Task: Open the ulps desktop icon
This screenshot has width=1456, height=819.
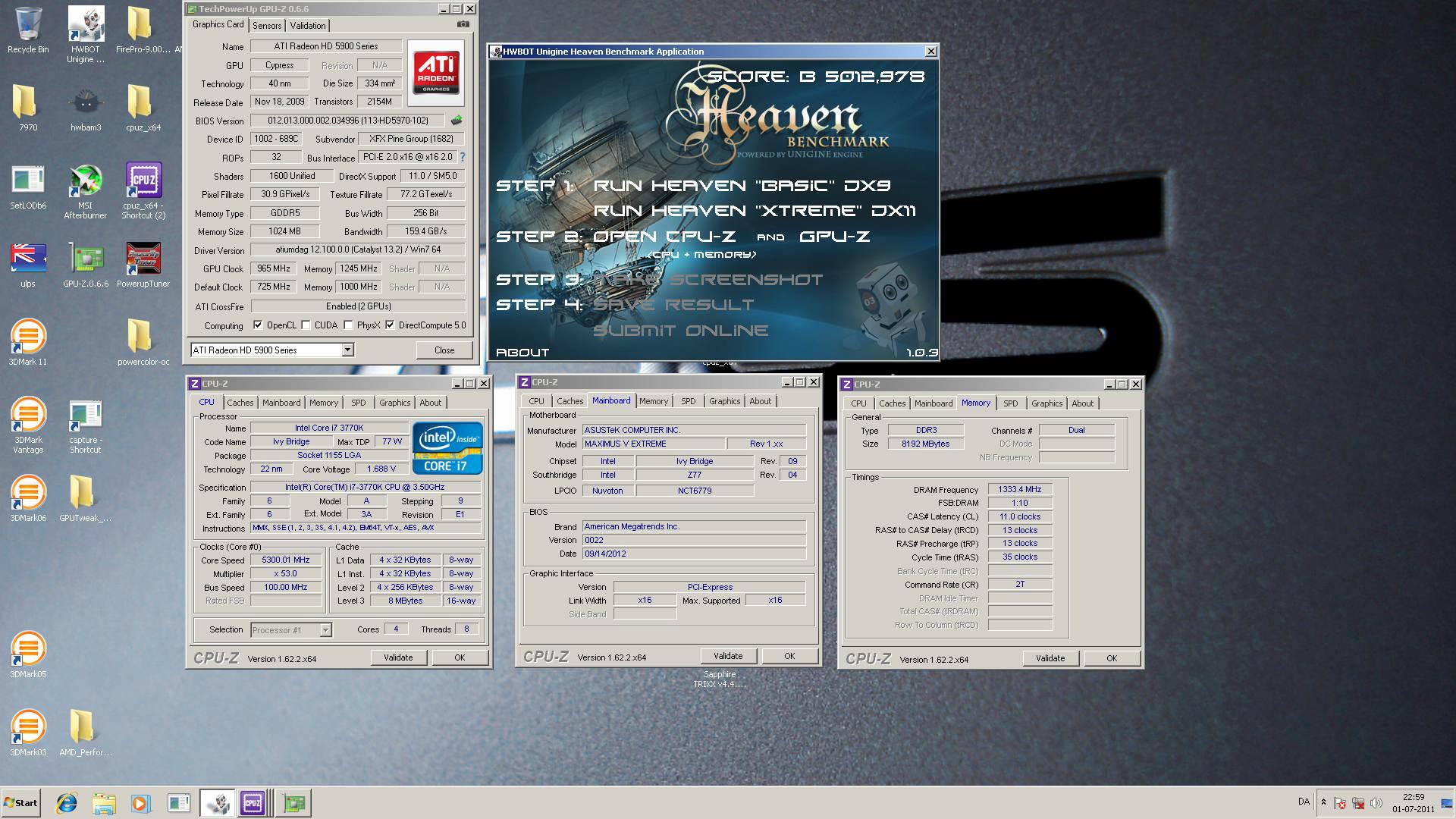Action: (28, 265)
